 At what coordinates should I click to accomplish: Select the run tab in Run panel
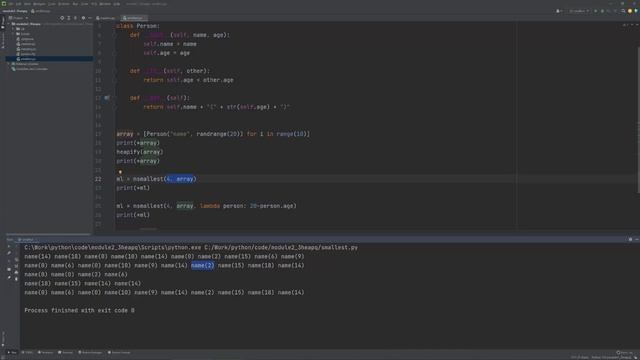pos(27,240)
